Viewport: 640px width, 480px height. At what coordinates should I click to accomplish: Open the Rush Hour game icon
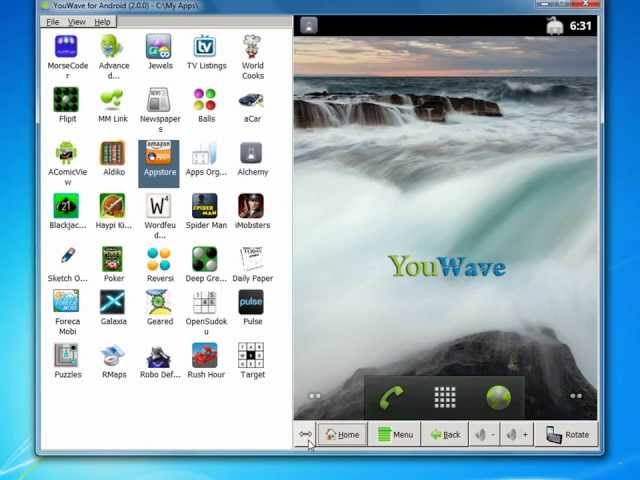click(205, 355)
